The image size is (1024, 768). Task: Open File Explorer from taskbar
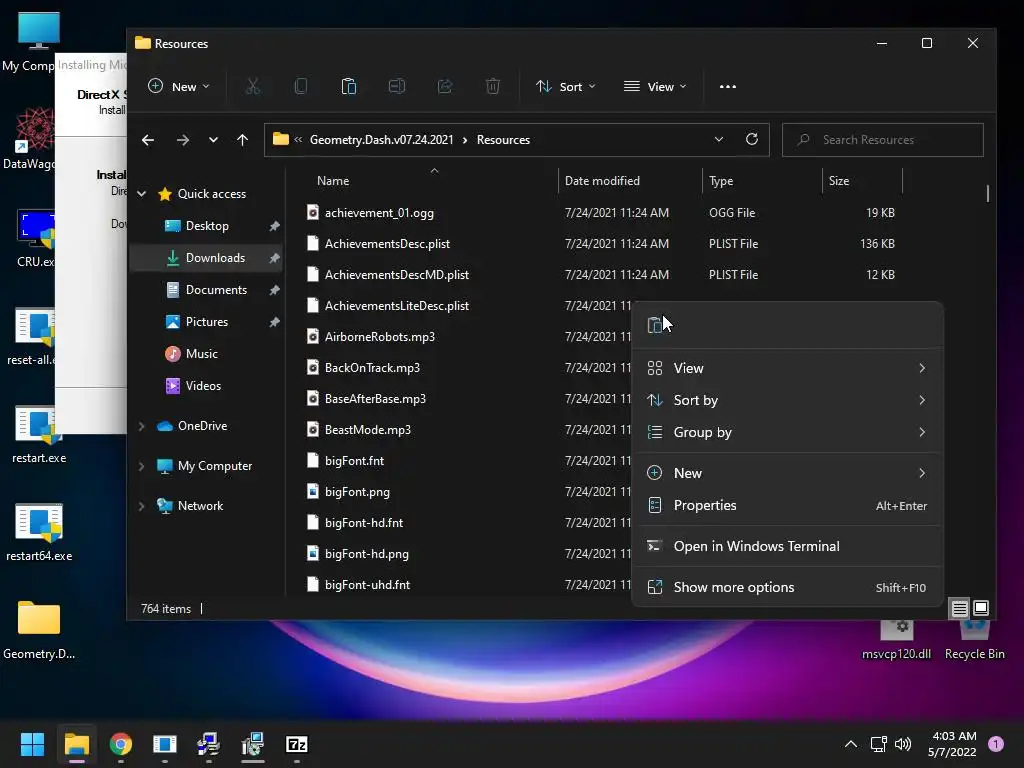pos(76,744)
